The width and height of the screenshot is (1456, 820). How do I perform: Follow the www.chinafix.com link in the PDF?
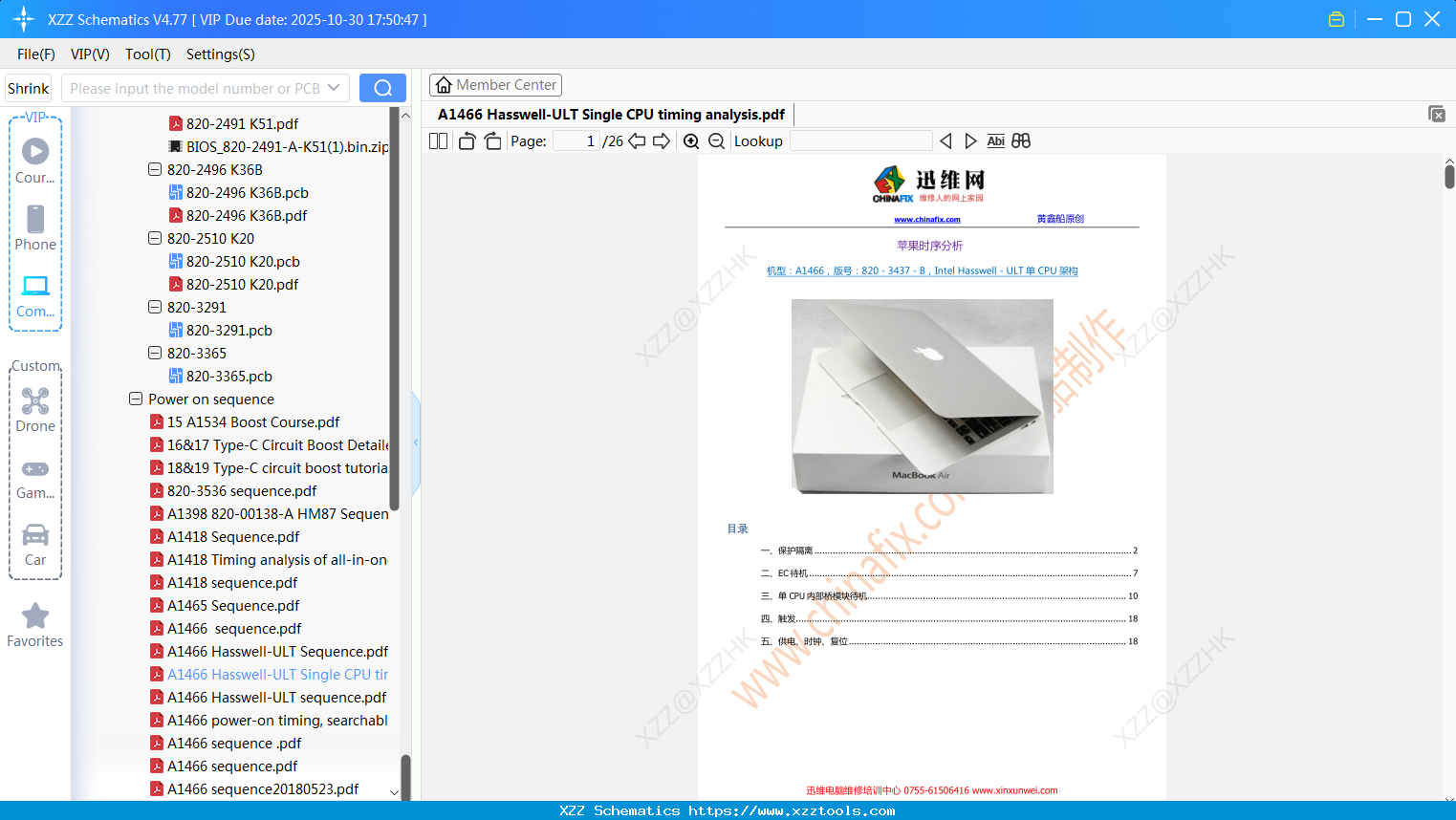[x=927, y=220]
